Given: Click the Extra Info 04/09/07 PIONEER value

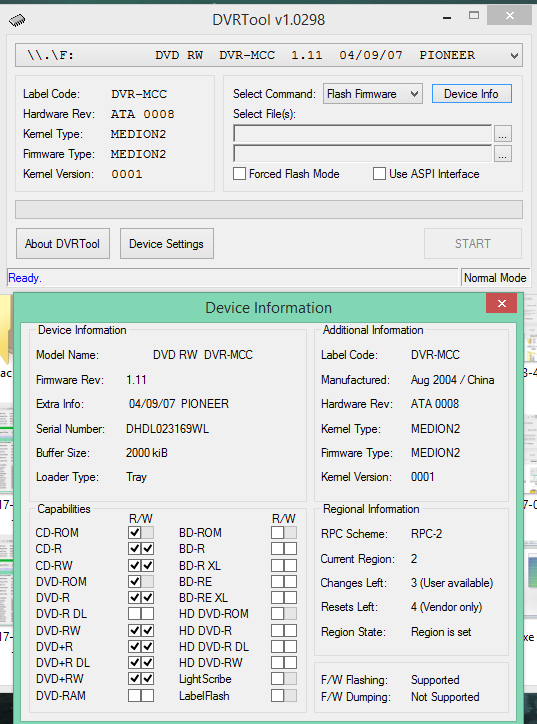Looking at the screenshot, I should (x=179, y=404).
